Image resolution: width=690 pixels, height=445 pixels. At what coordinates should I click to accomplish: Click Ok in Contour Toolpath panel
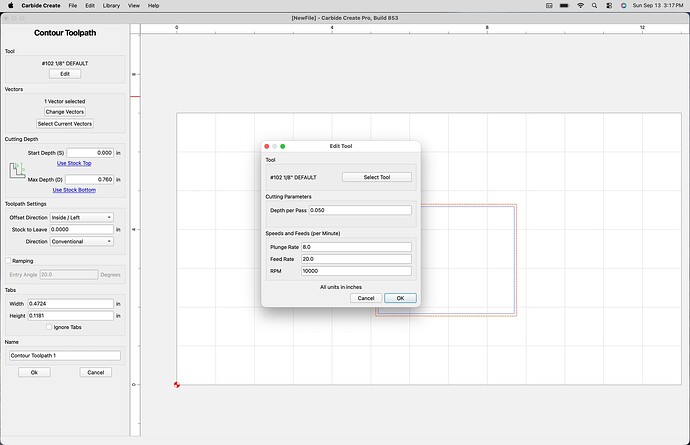click(34, 372)
